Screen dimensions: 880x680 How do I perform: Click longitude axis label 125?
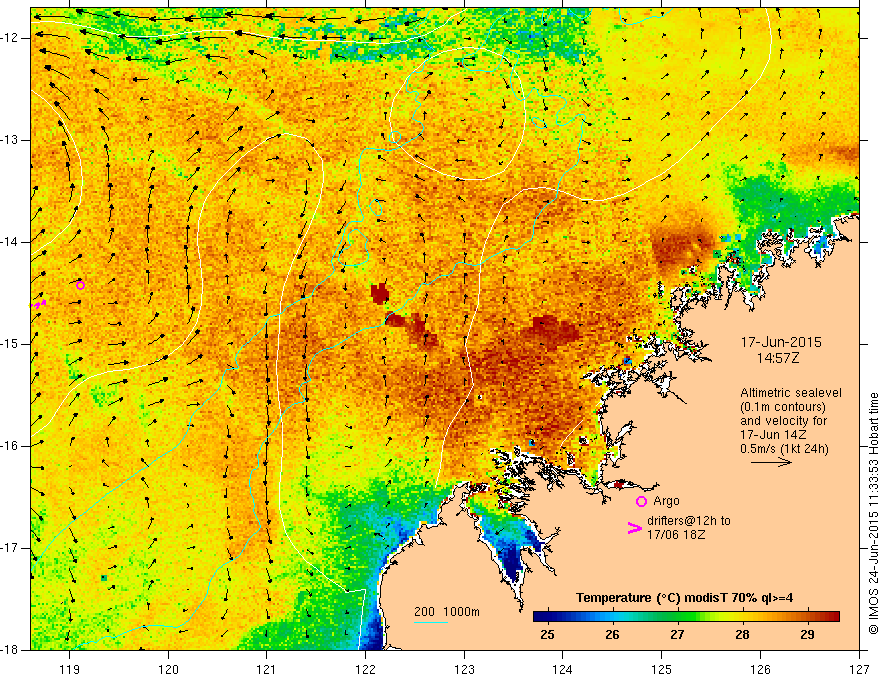(x=662, y=669)
